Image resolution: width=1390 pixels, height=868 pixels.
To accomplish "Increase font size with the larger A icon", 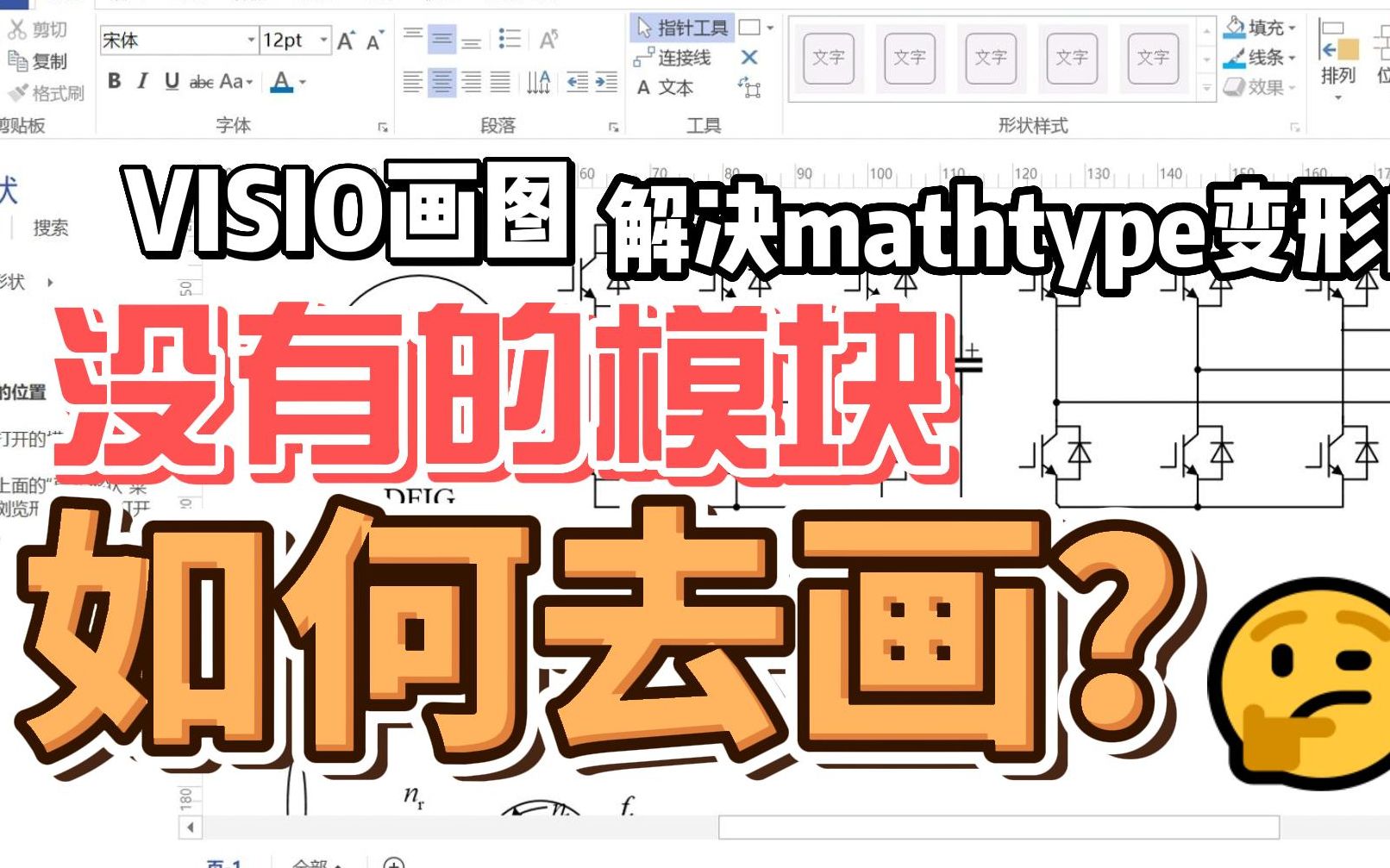I will coord(346,41).
